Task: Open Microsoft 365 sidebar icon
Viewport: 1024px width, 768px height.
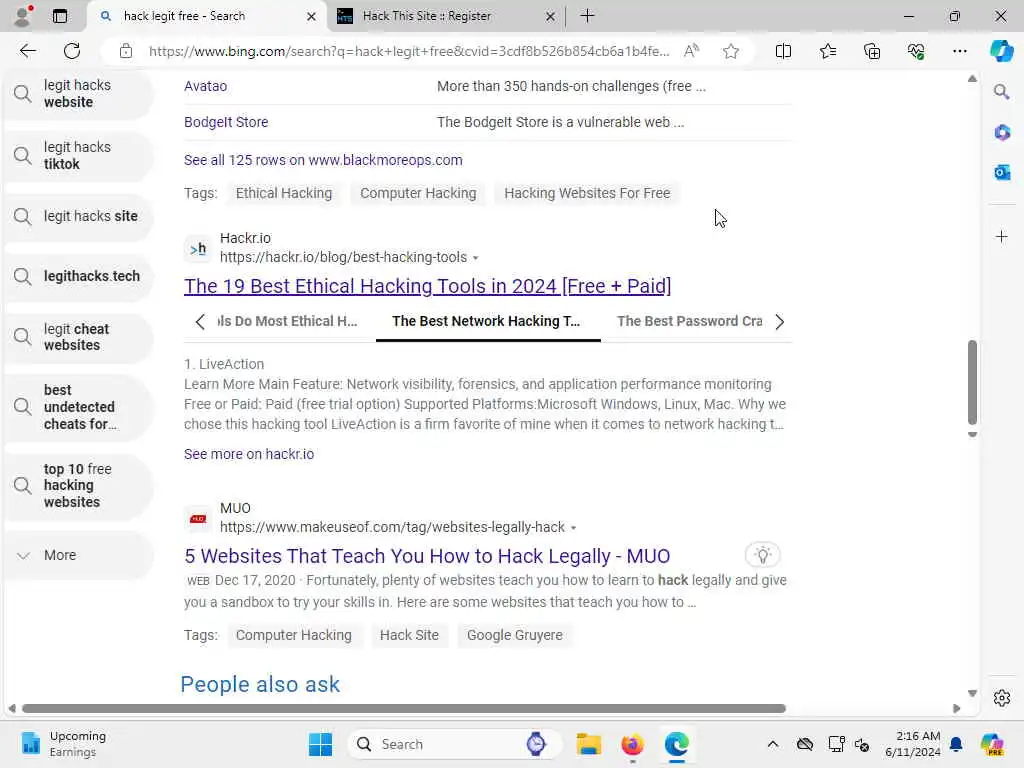Action: click(1002, 133)
